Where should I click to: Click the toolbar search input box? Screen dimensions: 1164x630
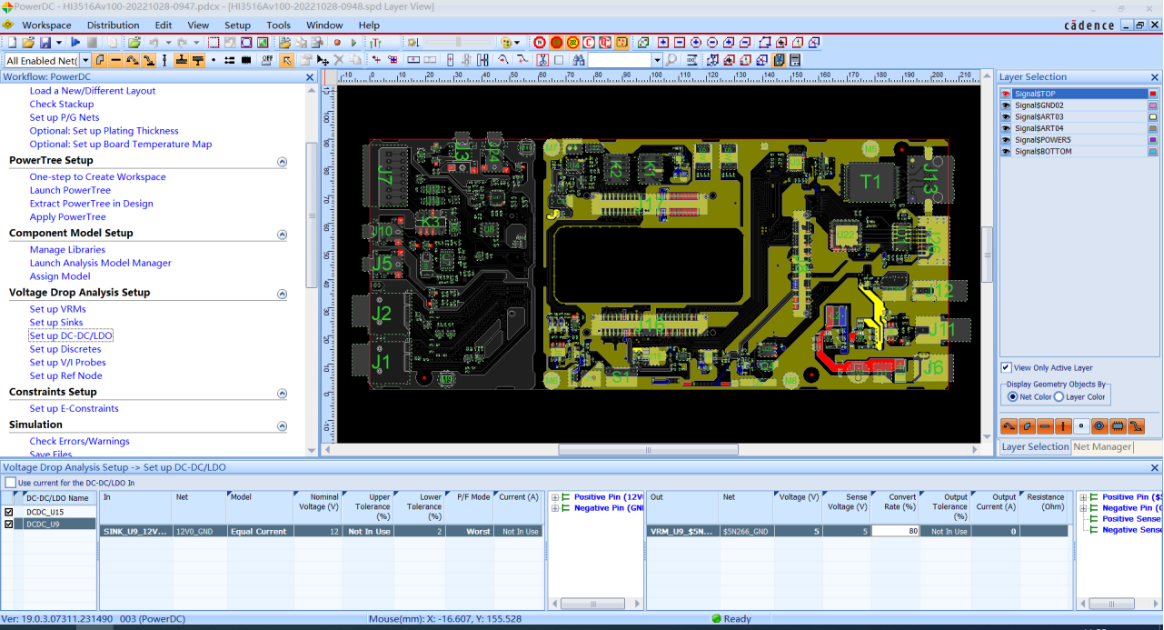click(620, 60)
